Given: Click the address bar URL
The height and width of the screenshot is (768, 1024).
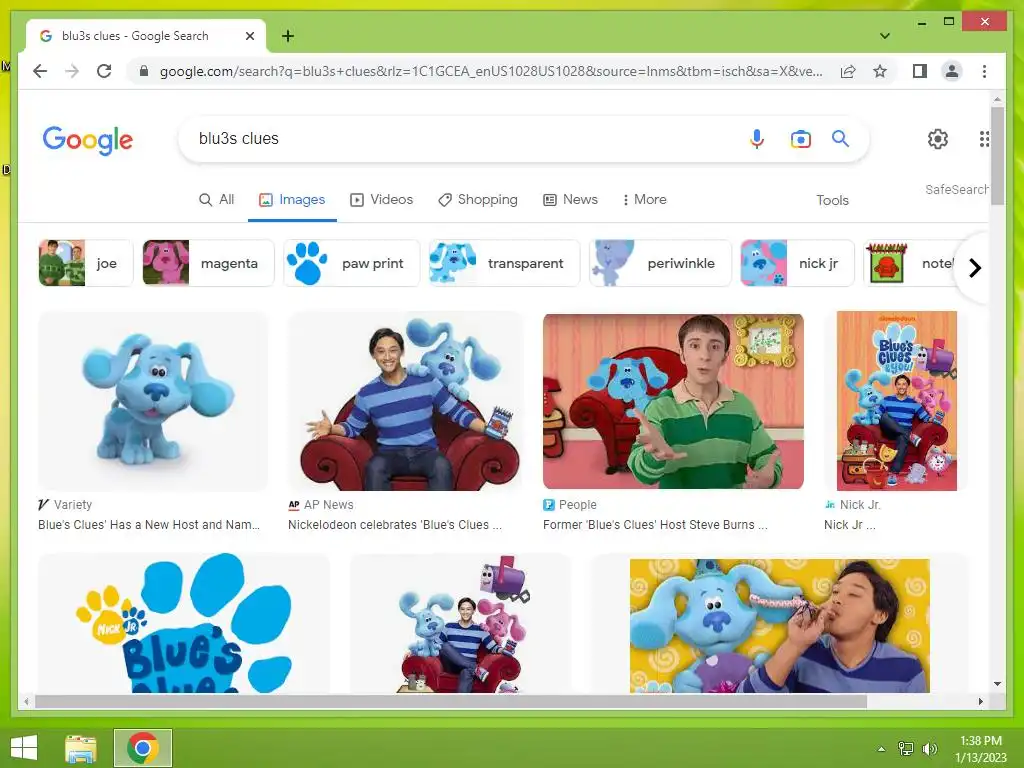Looking at the screenshot, I should click(x=491, y=71).
